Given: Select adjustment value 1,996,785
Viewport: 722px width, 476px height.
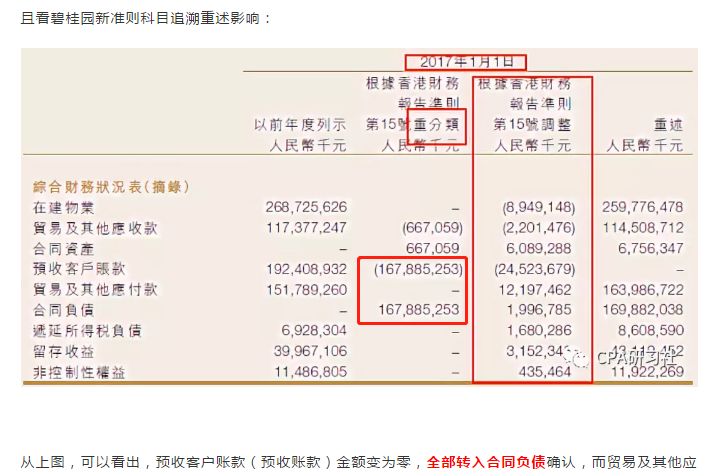Looking at the screenshot, I should (x=538, y=310).
